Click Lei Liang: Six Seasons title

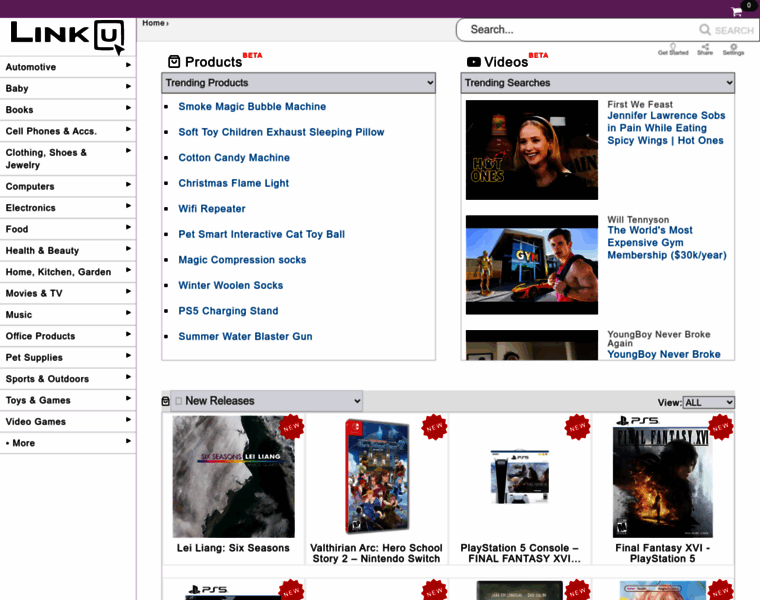[233, 548]
